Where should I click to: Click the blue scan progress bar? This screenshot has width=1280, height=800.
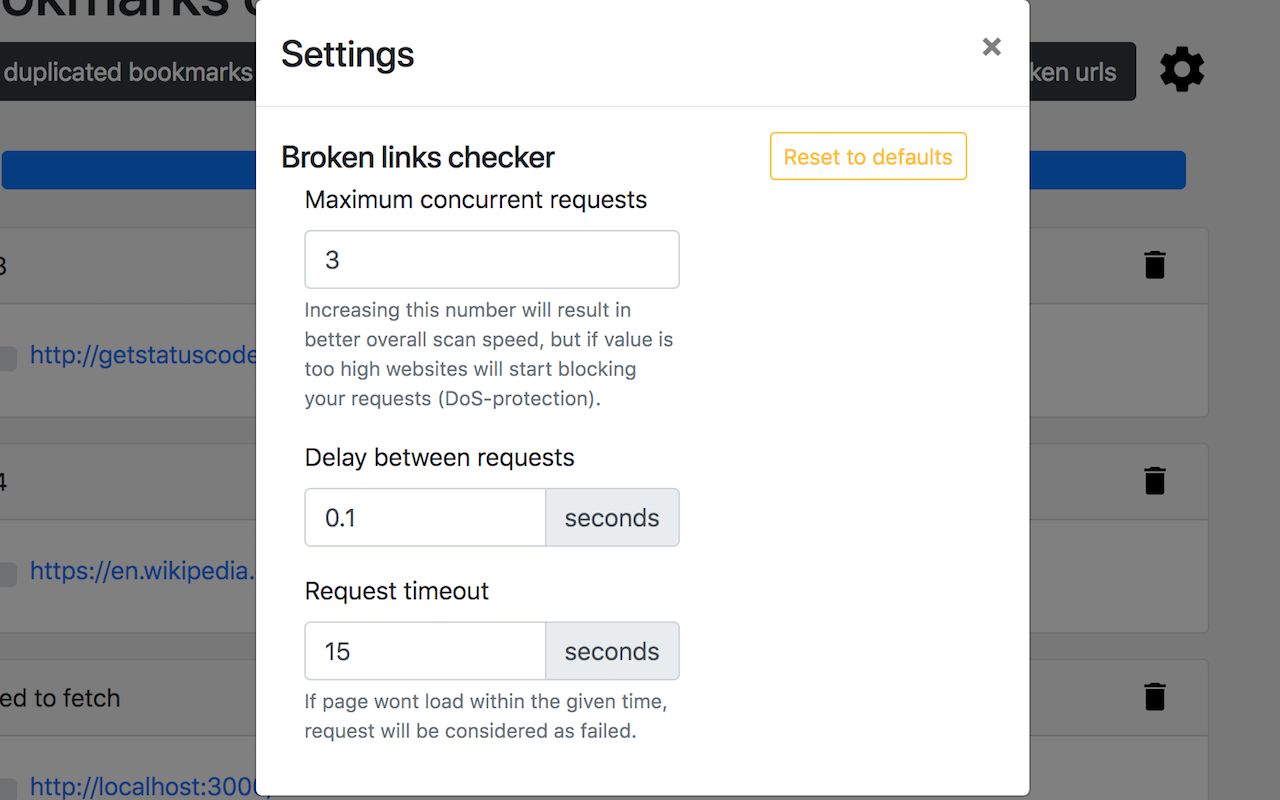[x=1107, y=170]
